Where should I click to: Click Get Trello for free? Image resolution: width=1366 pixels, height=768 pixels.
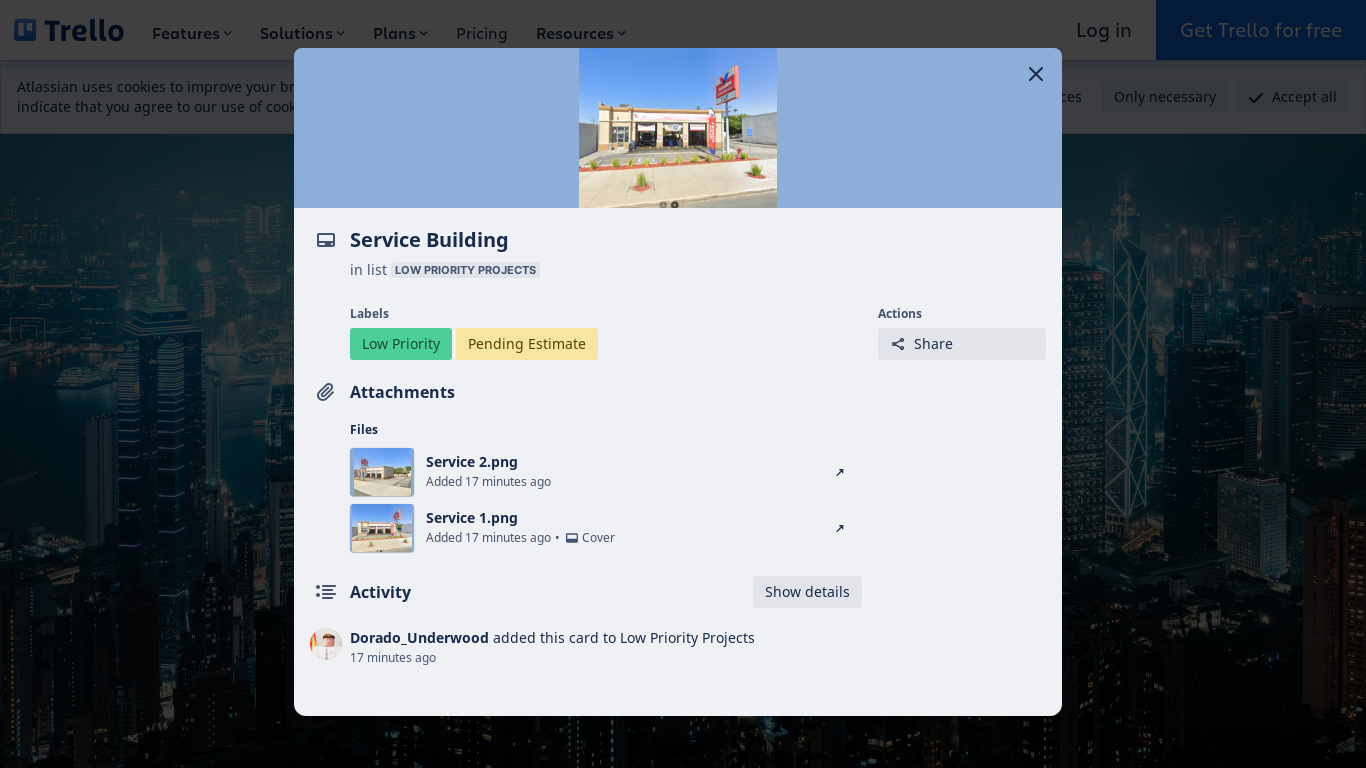click(x=1261, y=30)
